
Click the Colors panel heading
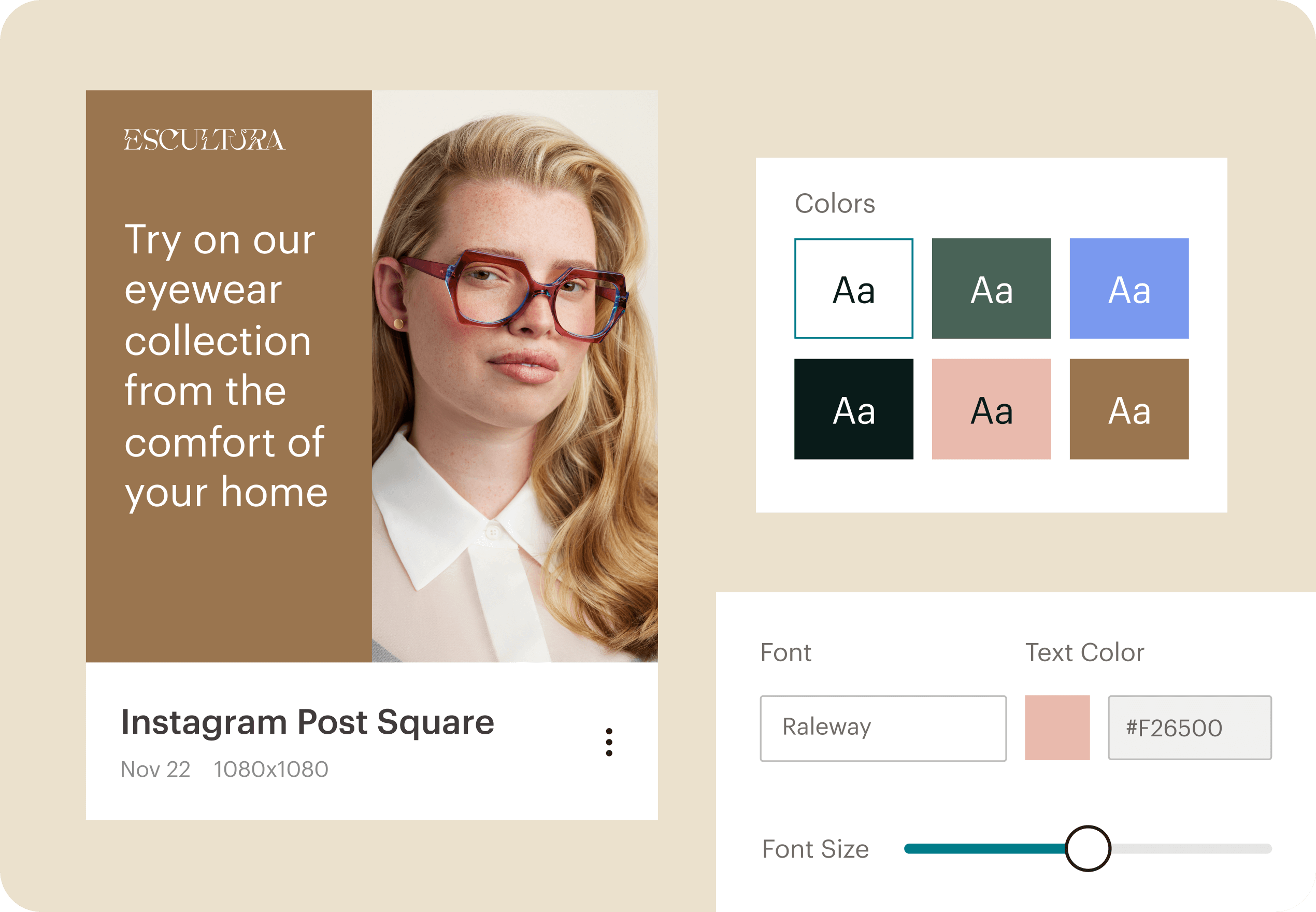[835, 204]
